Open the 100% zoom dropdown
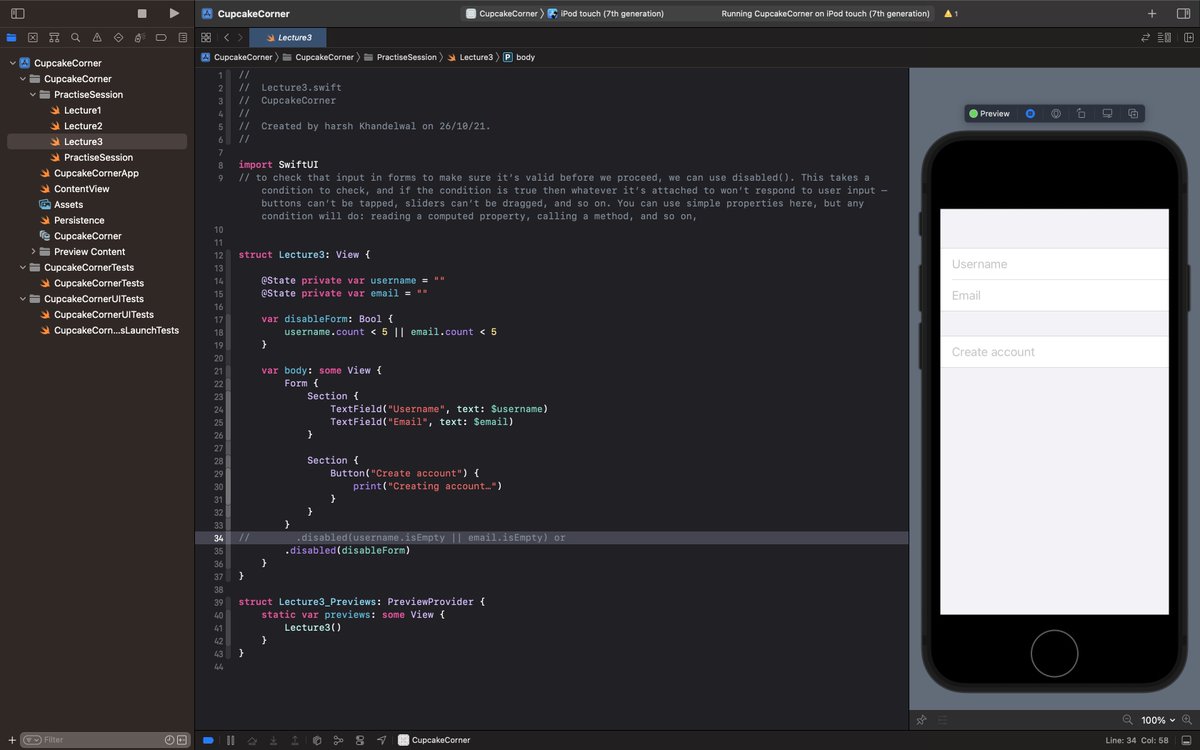1200x750 pixels. tap(1157, 720)
